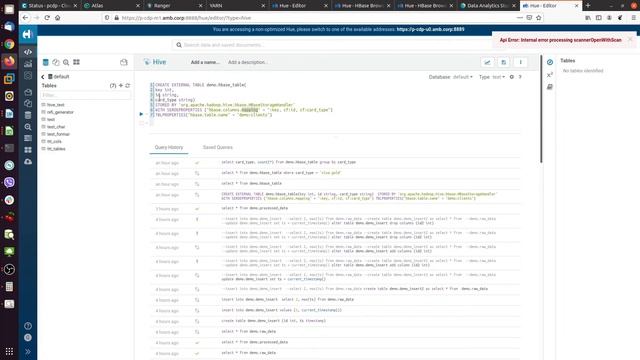Open the Assistant icon in right panel
The width and height of the screenshot is (640, 360).
pos(550,62)
